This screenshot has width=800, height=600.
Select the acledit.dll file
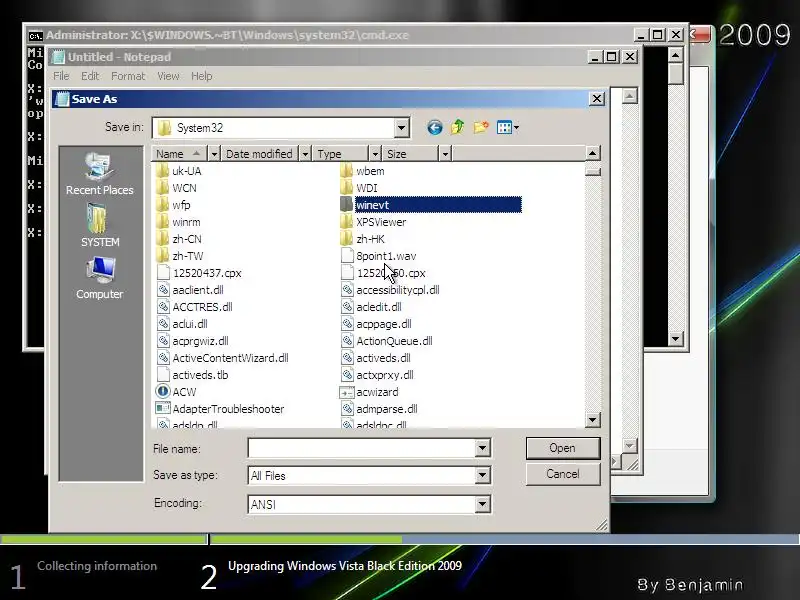coord(371,307)
